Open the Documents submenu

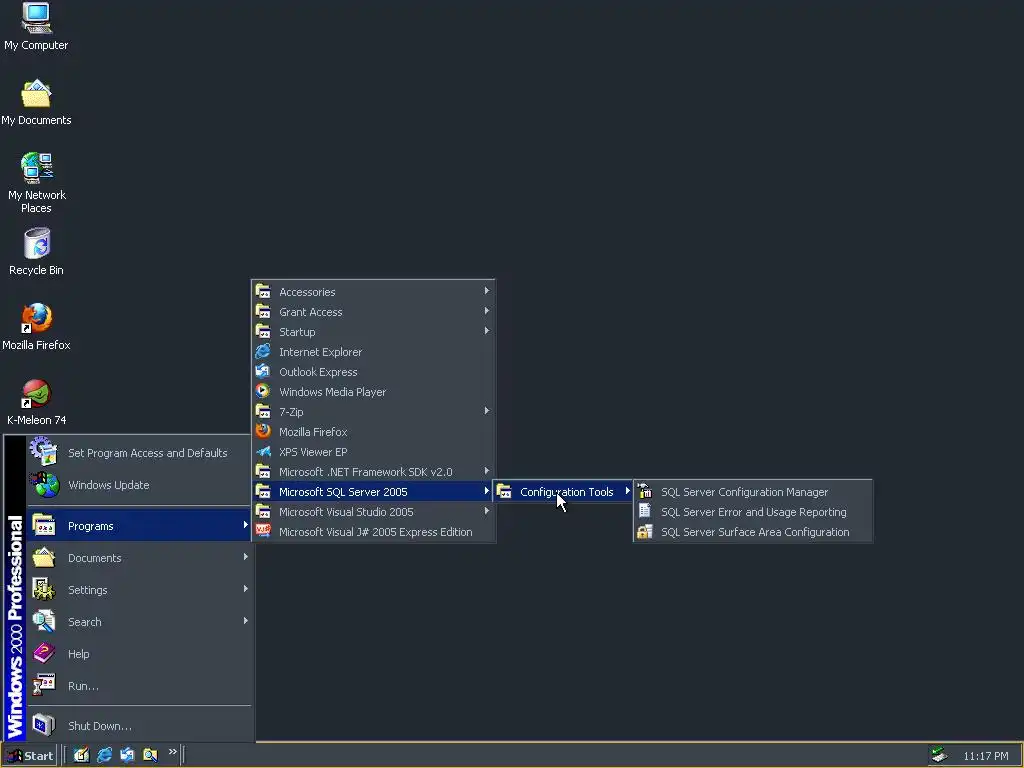point(139,558)
